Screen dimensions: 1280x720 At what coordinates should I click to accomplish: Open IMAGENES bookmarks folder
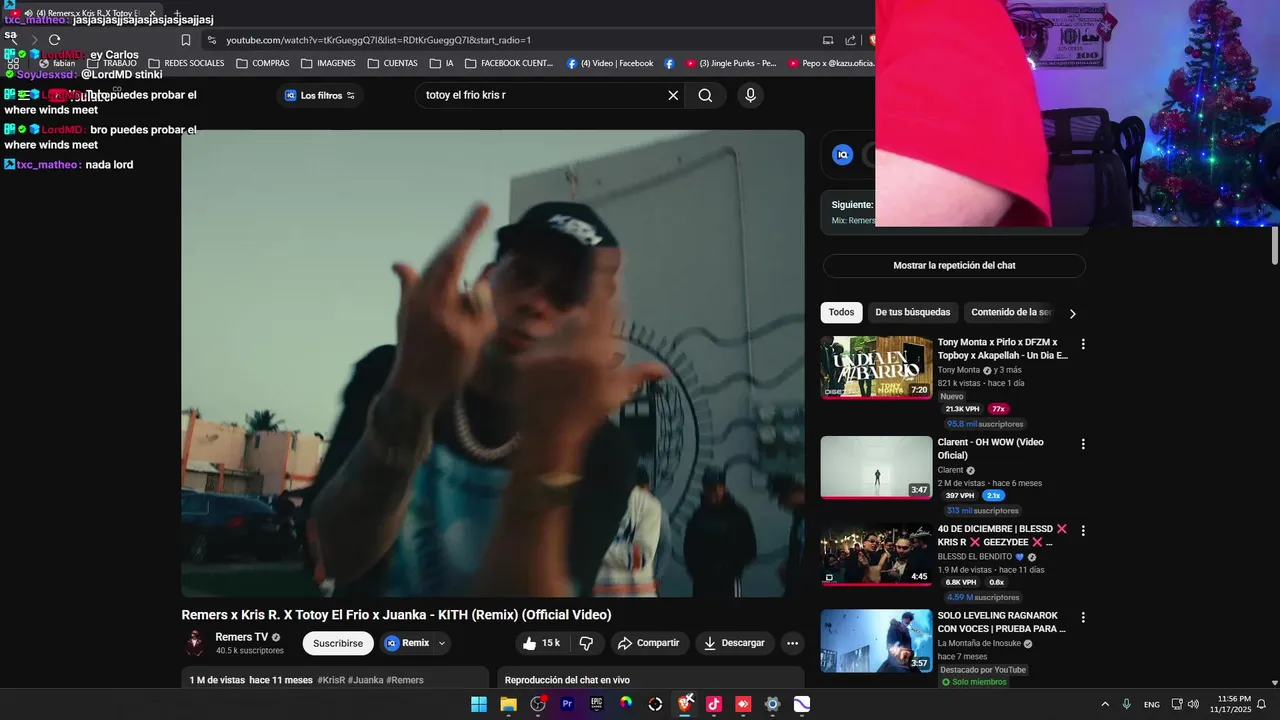328,63
